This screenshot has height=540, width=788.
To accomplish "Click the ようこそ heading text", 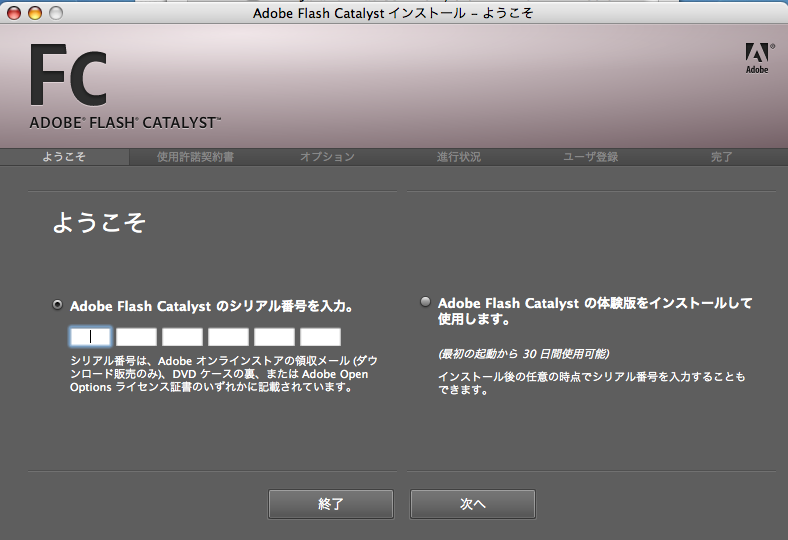I will point(99,222).
